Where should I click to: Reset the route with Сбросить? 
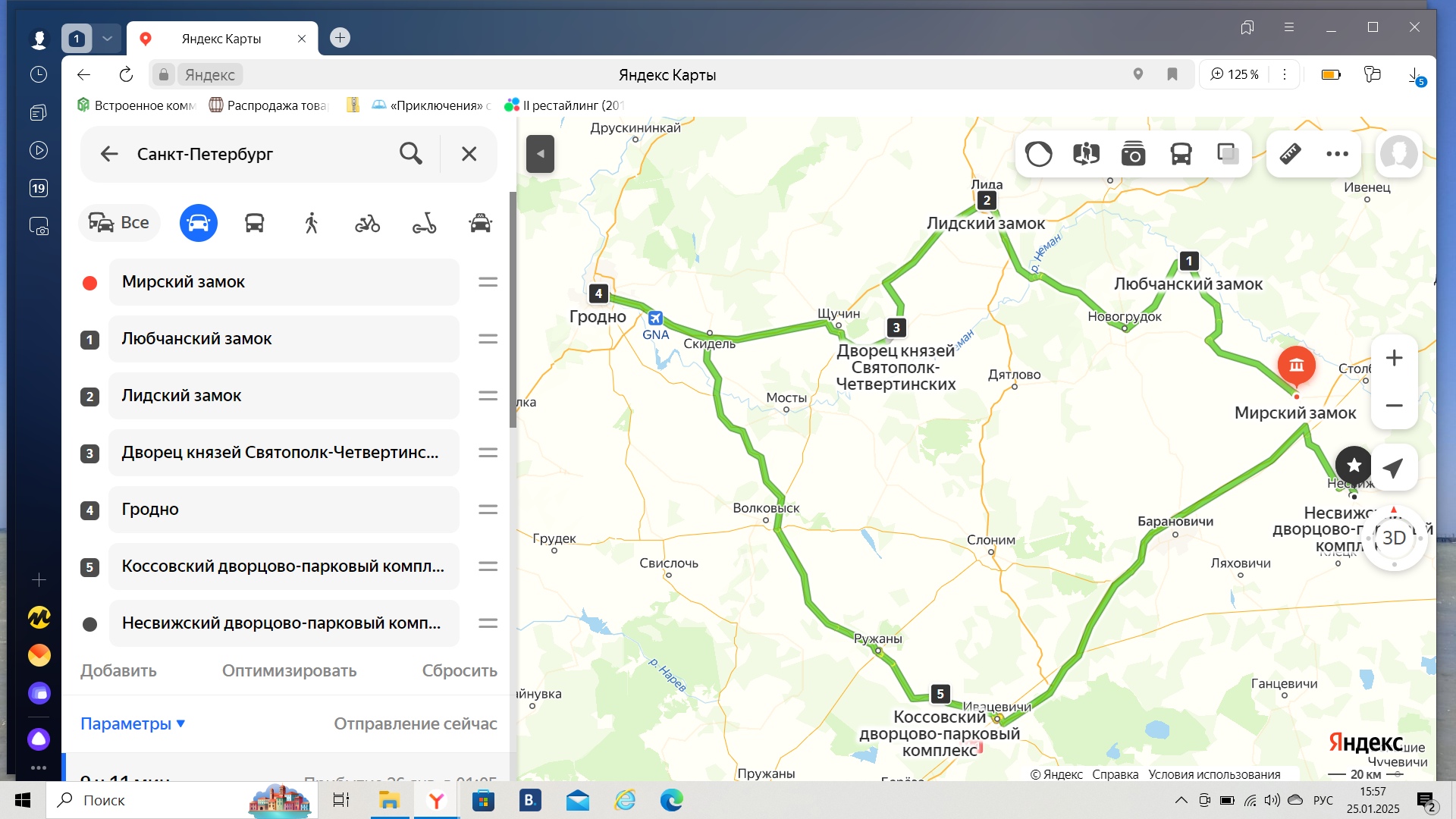coord(460,671)
